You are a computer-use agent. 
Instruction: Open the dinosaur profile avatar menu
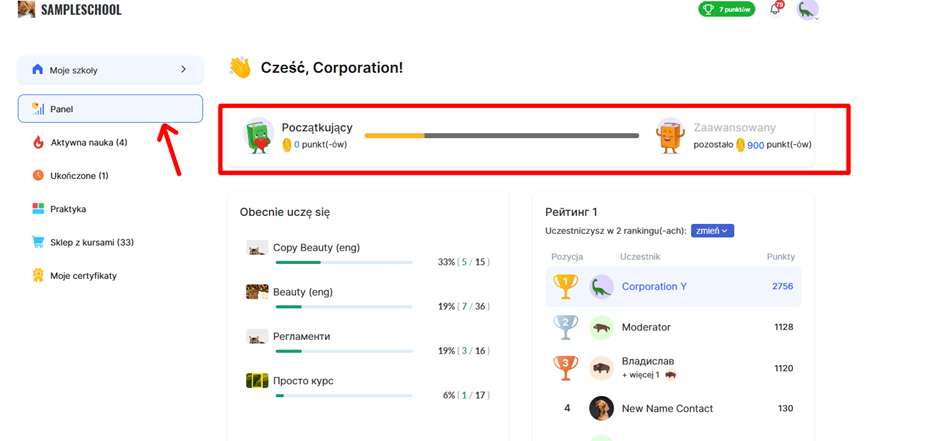point(807,10)
